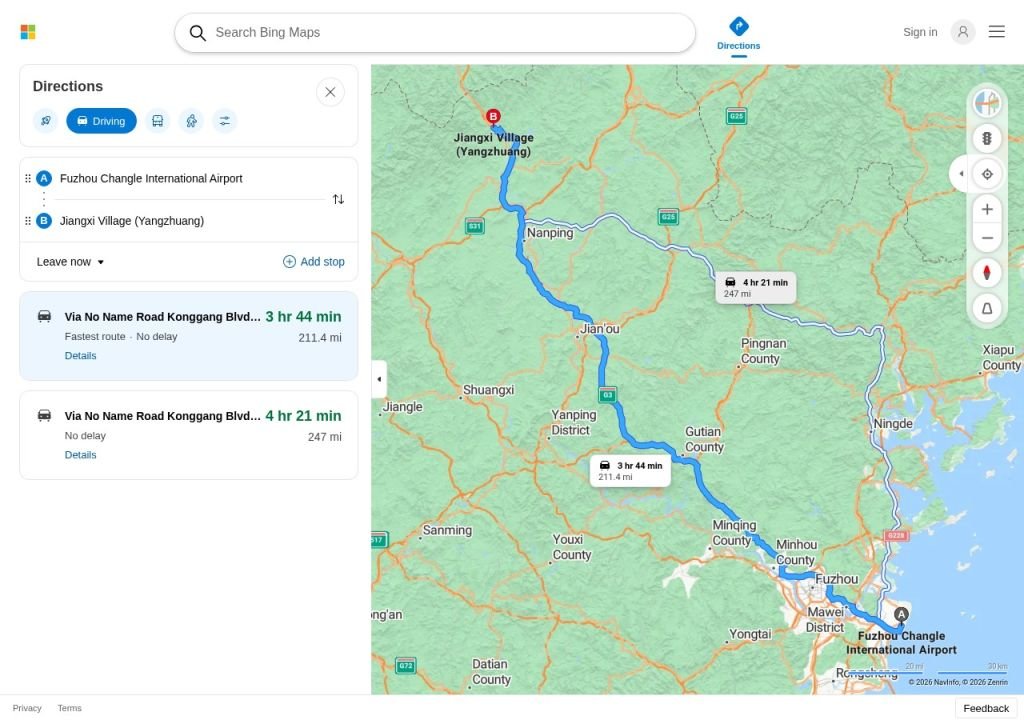Select the transit directions mode icon
This screenshot has width=1024, height=720.
(157, 121)
